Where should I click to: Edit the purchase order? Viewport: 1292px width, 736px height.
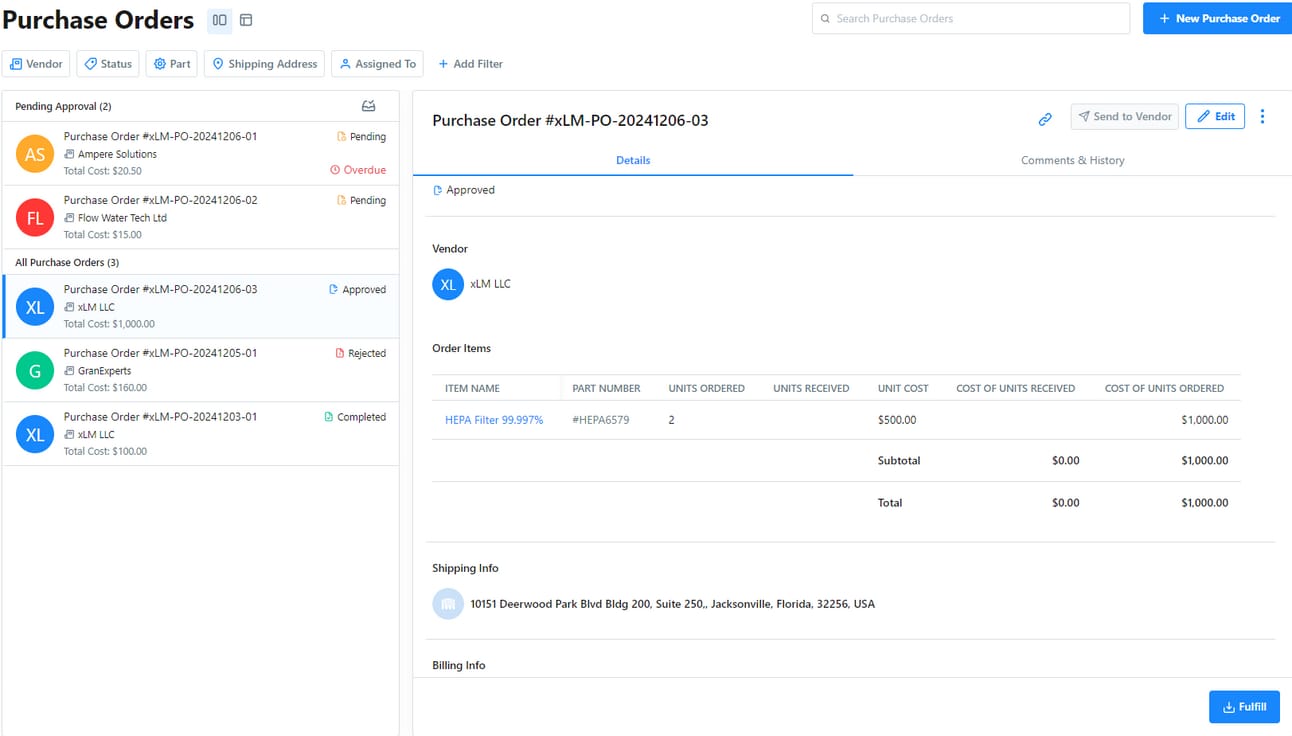point(1215,116)
